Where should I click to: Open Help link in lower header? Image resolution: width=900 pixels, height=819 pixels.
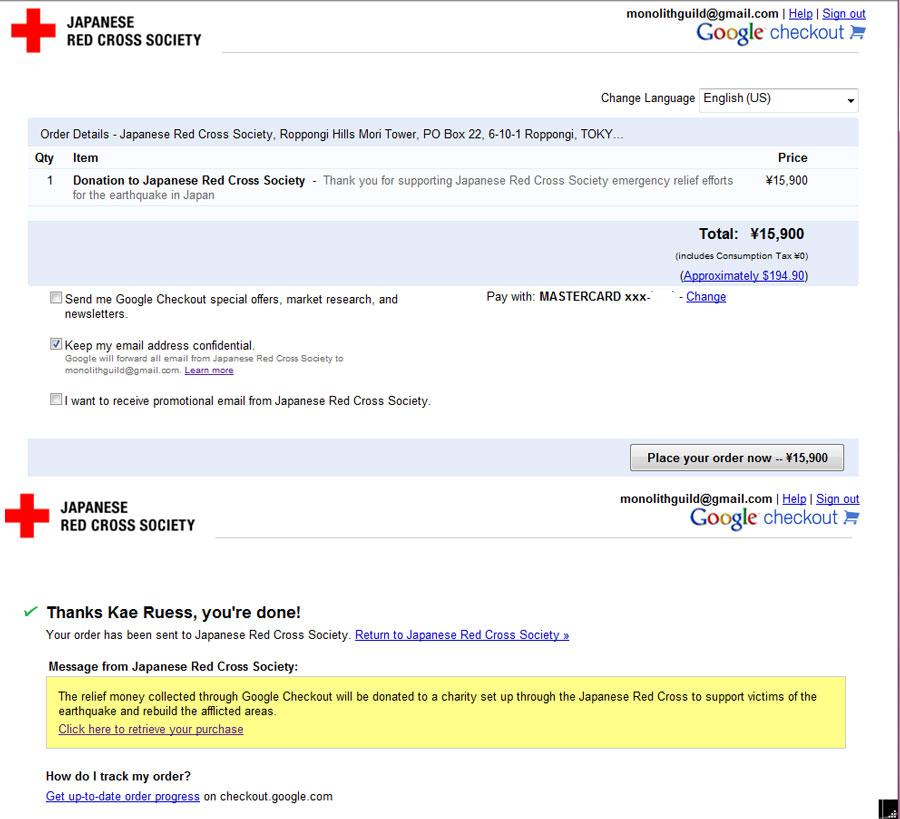pos(794,499)
